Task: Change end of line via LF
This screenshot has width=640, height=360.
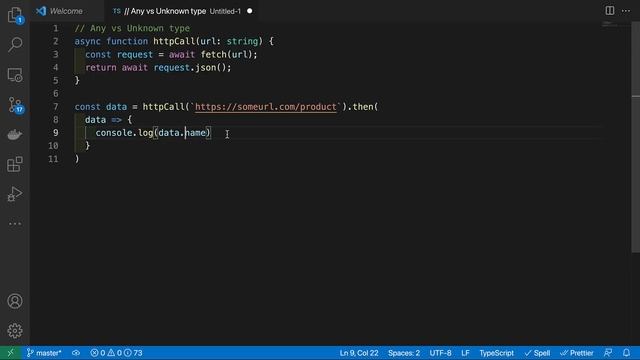Action: tap(465, 353)
